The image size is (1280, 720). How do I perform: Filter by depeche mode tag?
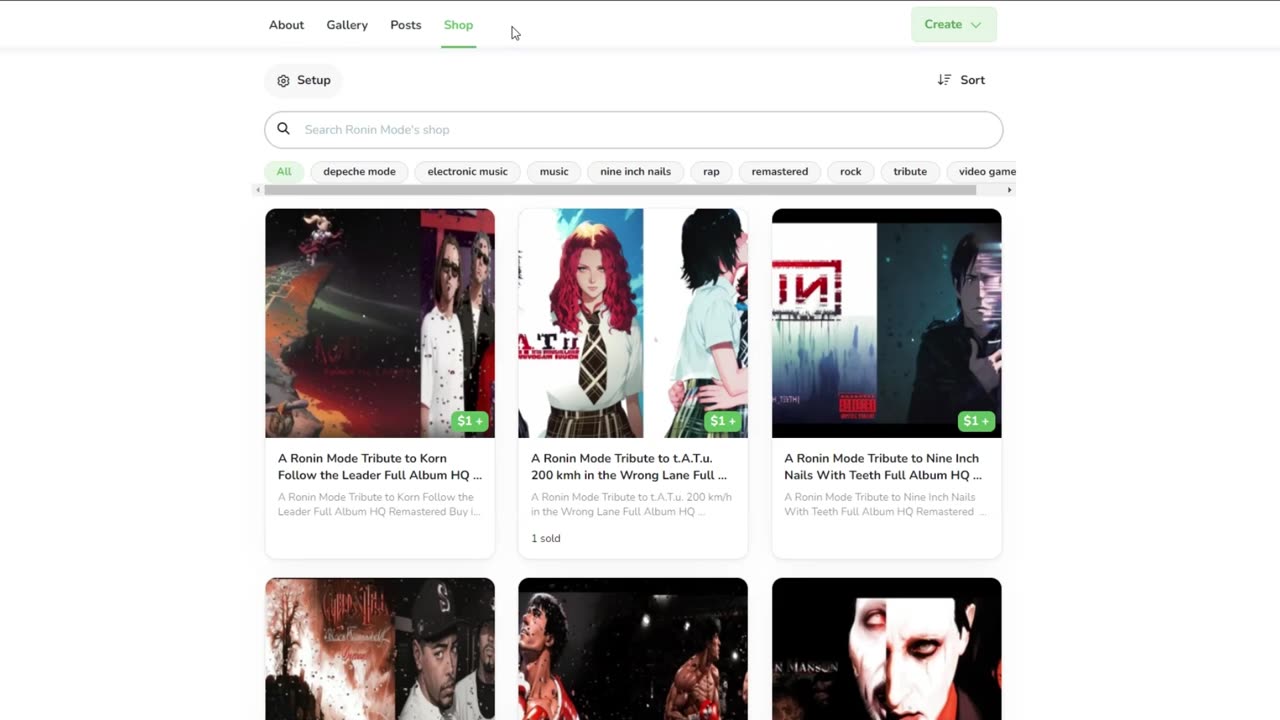[359, 172]
